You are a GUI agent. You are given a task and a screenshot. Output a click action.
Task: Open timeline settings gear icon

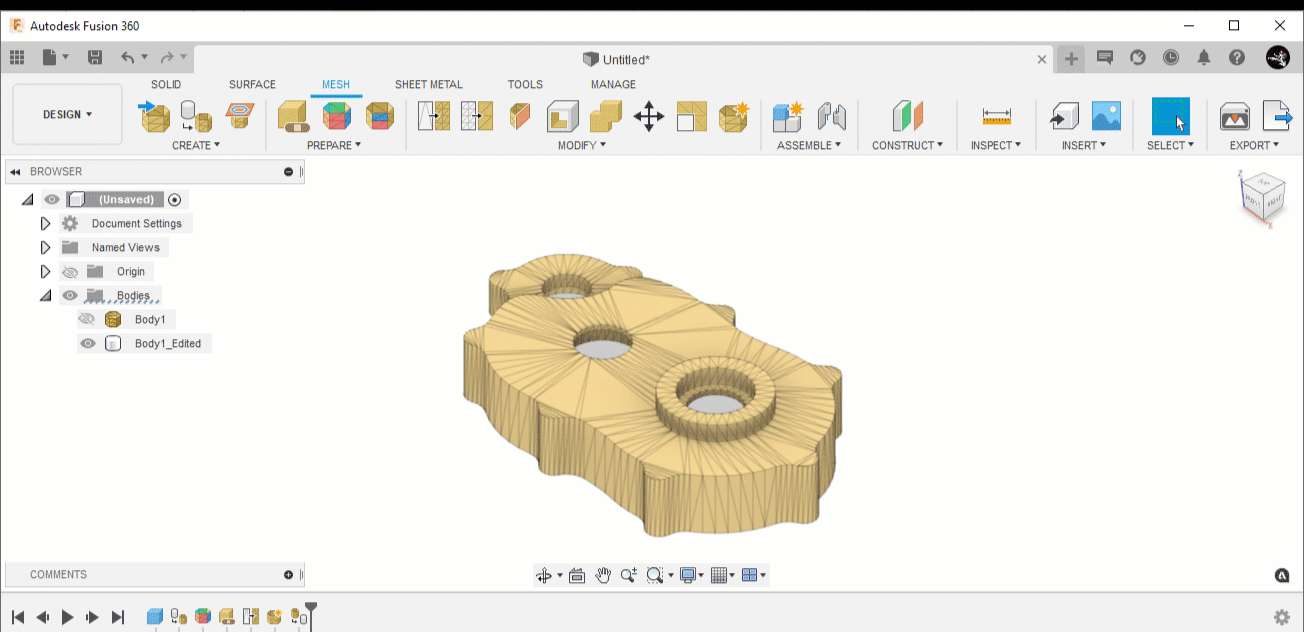(x=1282, y=617)
